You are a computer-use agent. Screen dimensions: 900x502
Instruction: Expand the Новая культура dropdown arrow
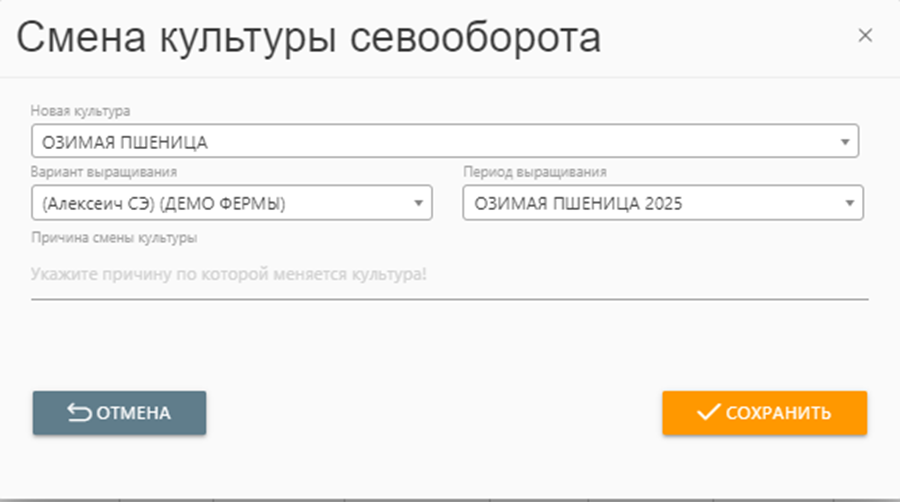[845, 142]
